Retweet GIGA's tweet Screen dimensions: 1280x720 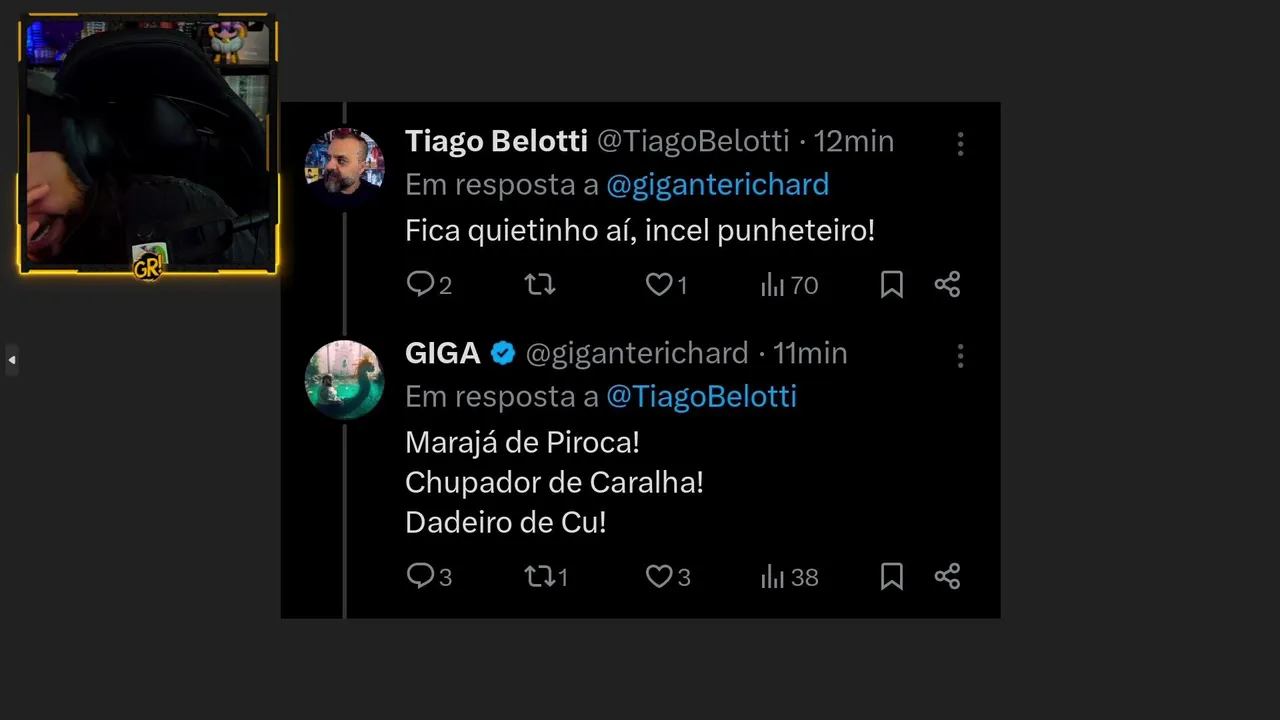[540, 576]
